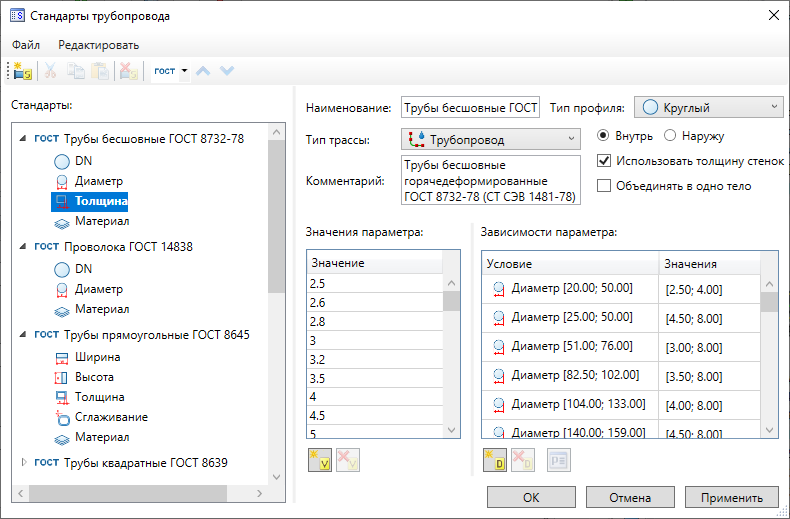
Task: Select the Внутрь radio button
Action: (x=604, y=135)
